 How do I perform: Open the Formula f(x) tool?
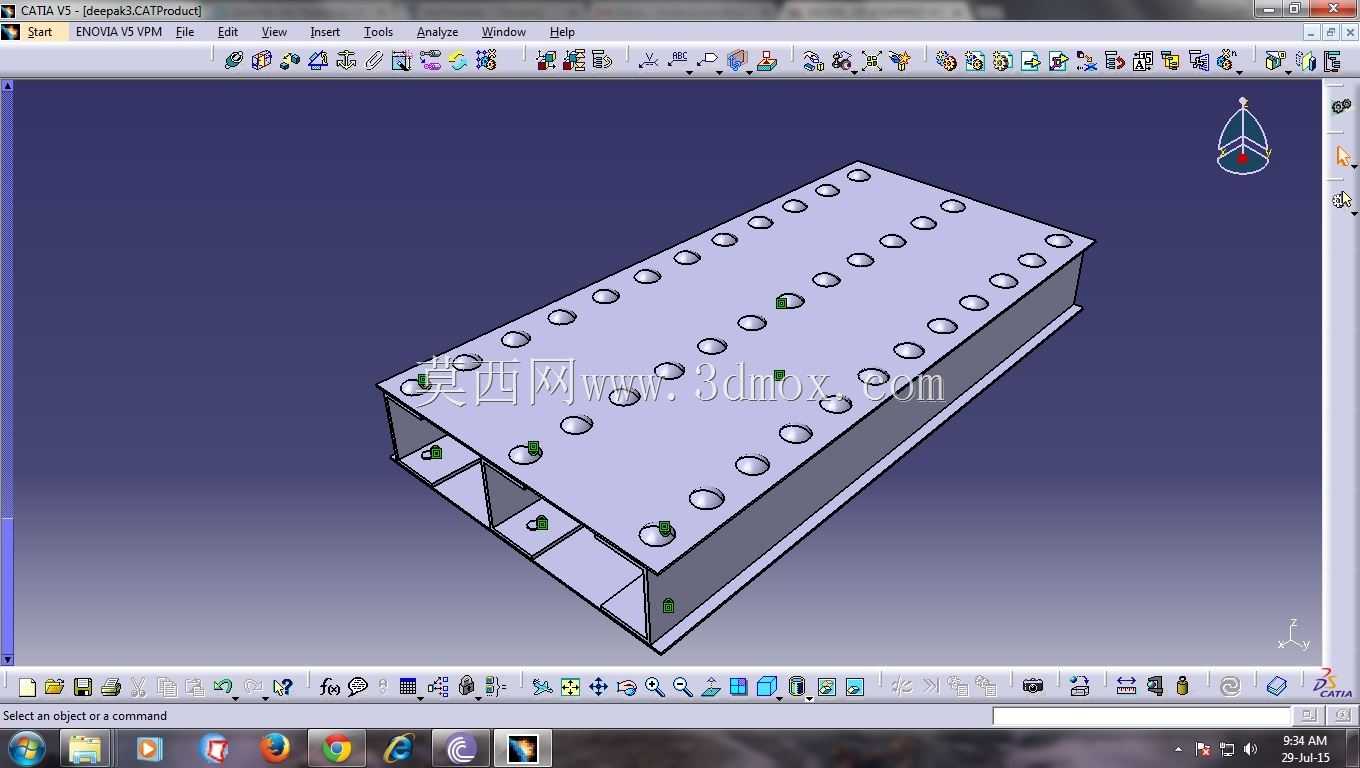point(329,686)
